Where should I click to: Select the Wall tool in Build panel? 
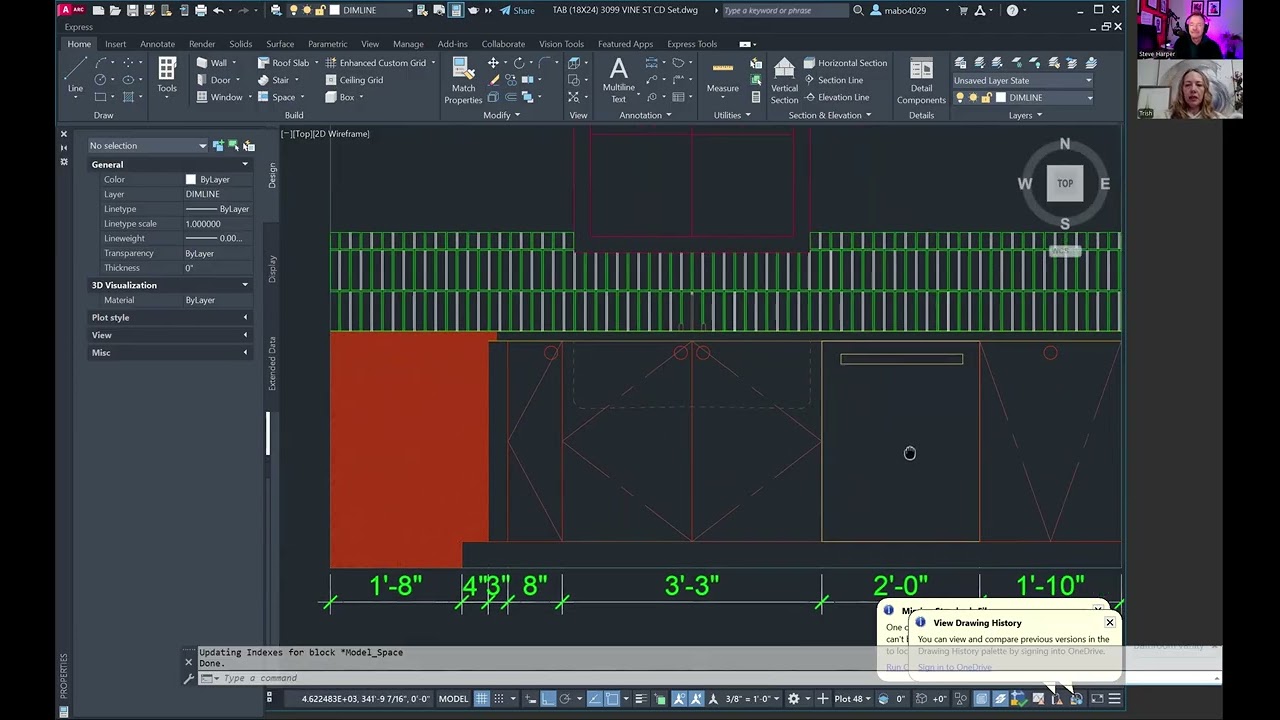click(215, 63)
